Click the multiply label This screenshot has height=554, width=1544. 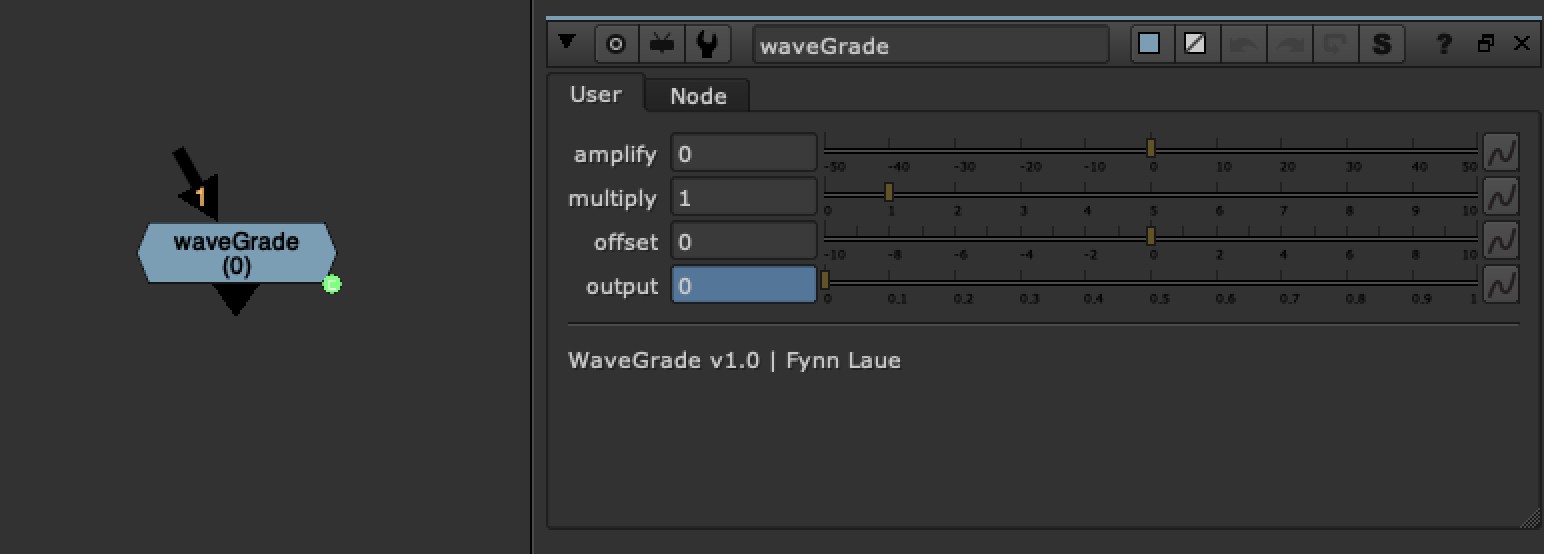point(612,198)
